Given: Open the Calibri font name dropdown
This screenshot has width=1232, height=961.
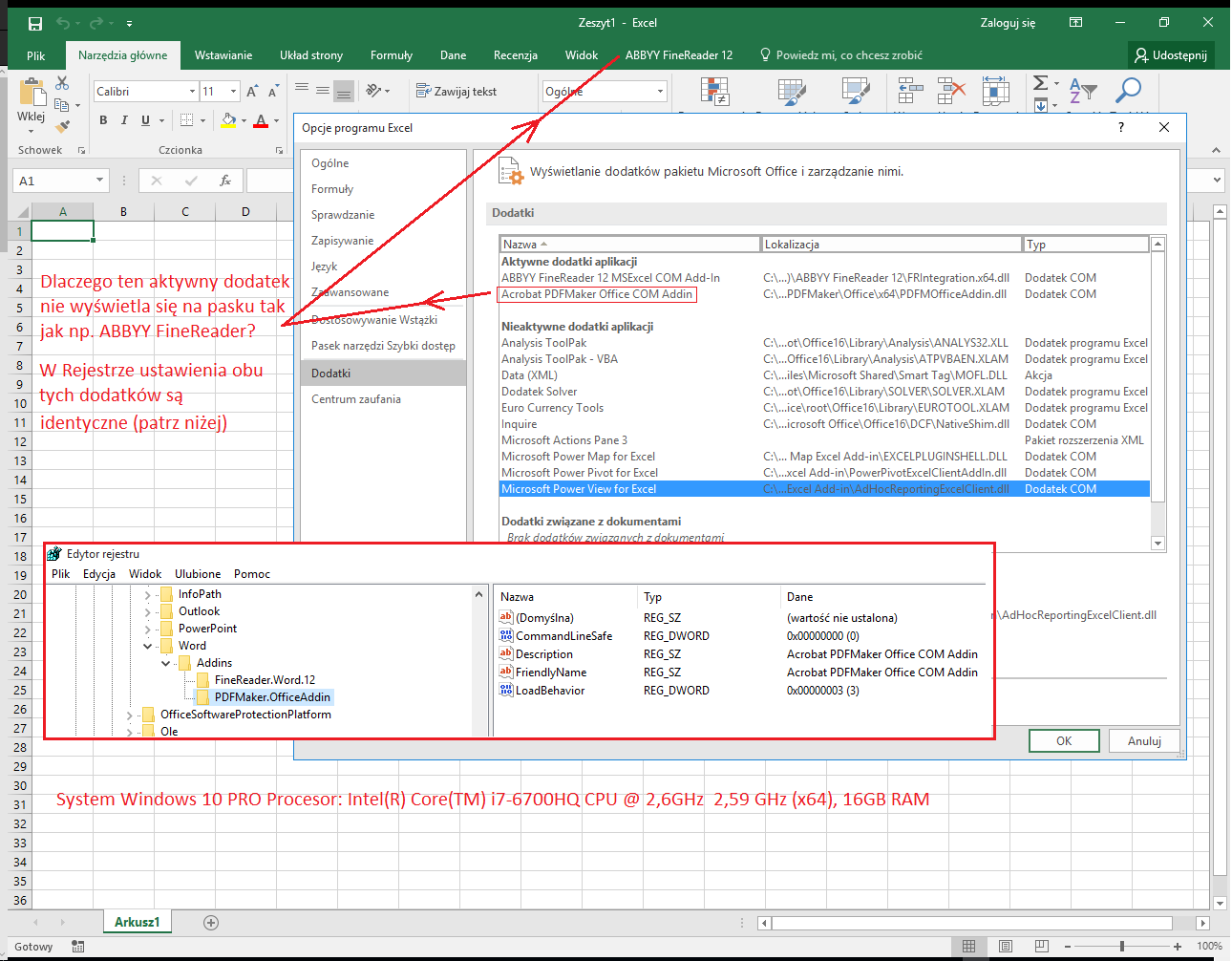Looking at the screenshot, I should (192, 92).
